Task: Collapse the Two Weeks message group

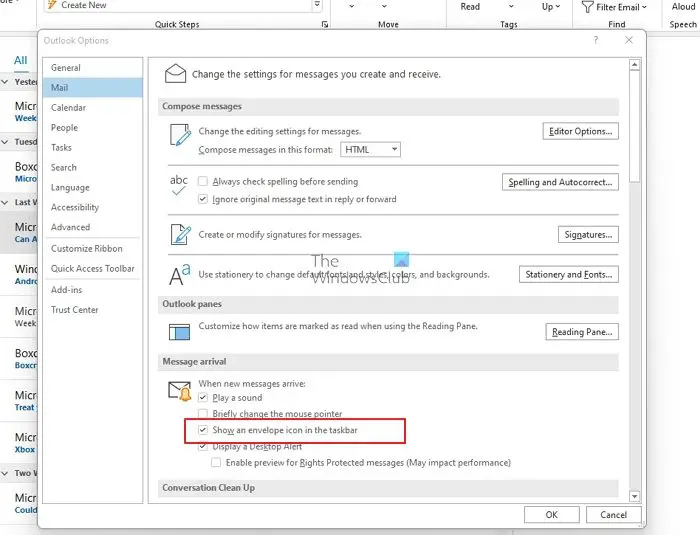Action: [x=5, y=473]
